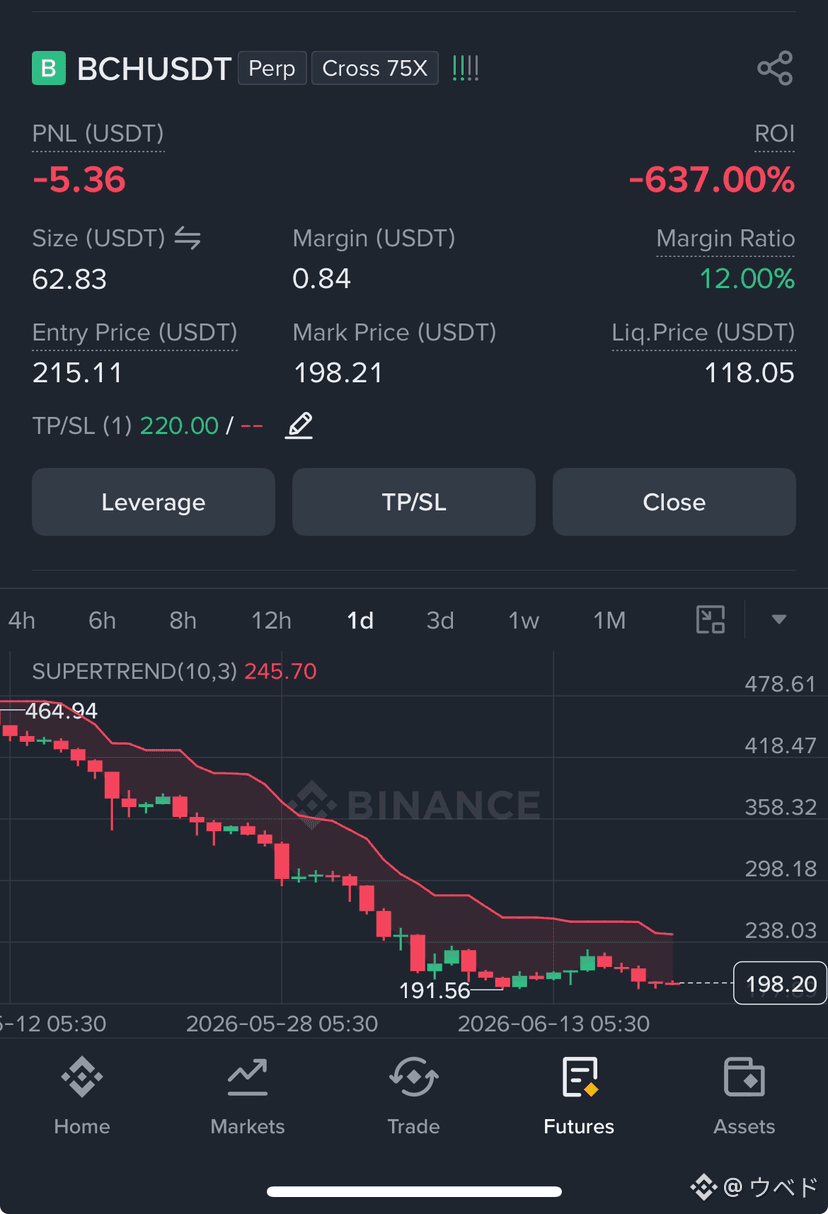The width and height of the screenshot is (828, 1214).
Task: Open the Trade swap icon
Action: (413, 1077)
